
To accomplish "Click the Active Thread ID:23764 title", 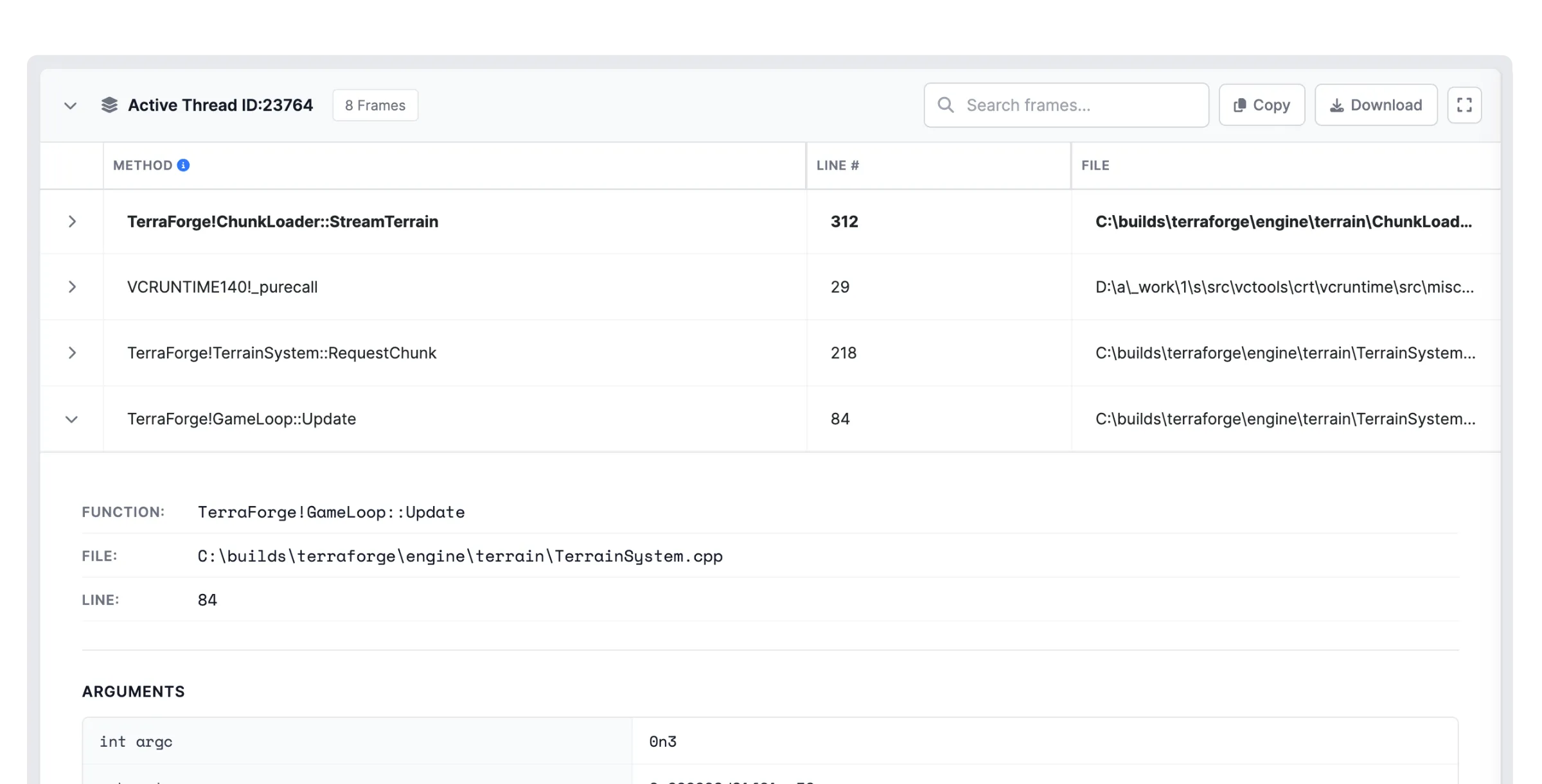I will tap(220, 105).
